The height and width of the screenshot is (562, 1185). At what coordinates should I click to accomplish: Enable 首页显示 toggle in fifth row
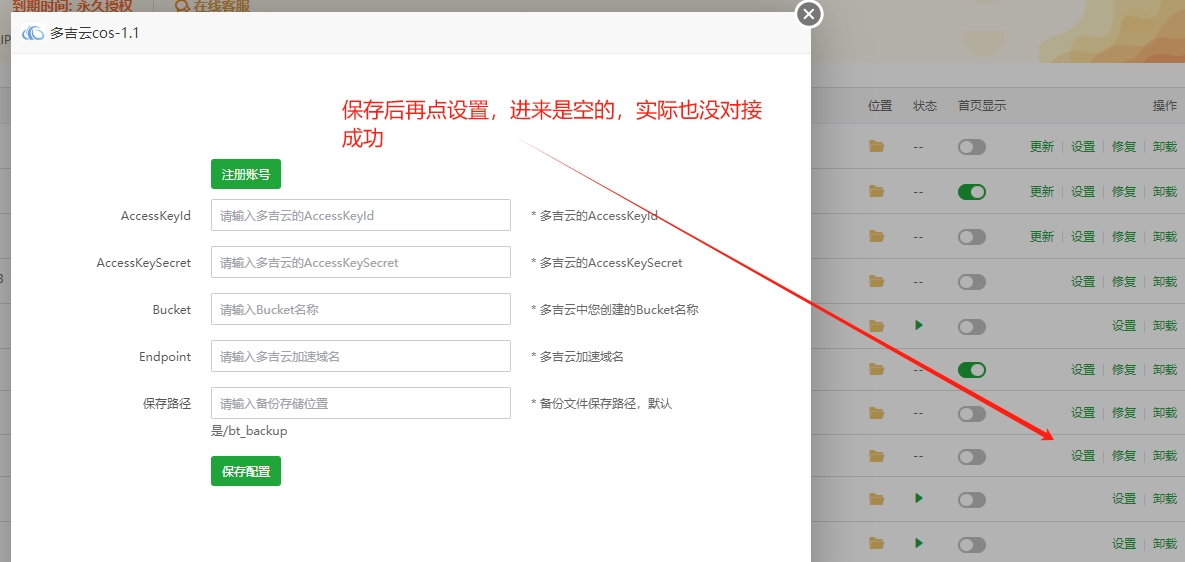click(972, 327)
